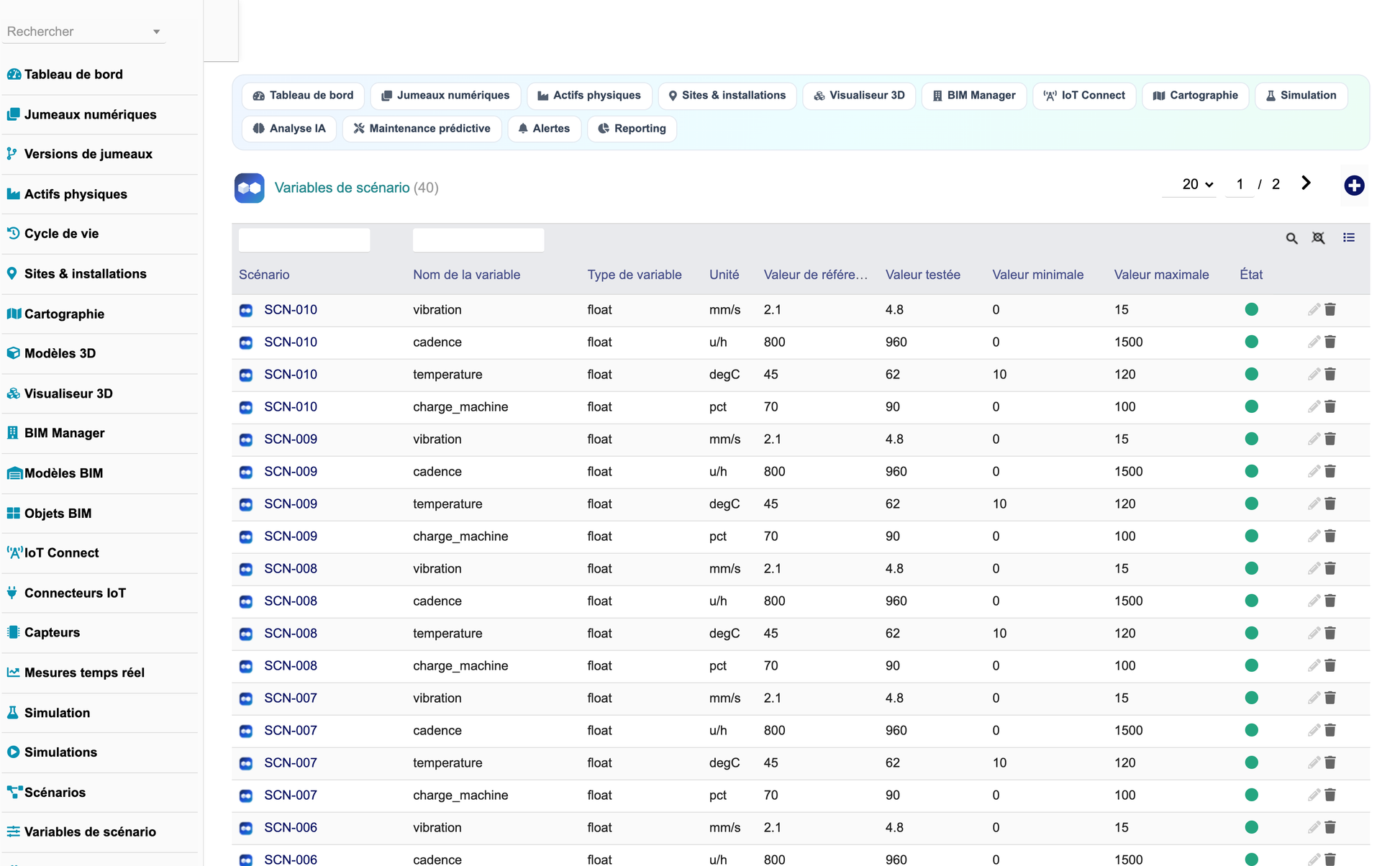Open the Reporting tab
The image size is (1400, 866).
(x=632, y=129)
